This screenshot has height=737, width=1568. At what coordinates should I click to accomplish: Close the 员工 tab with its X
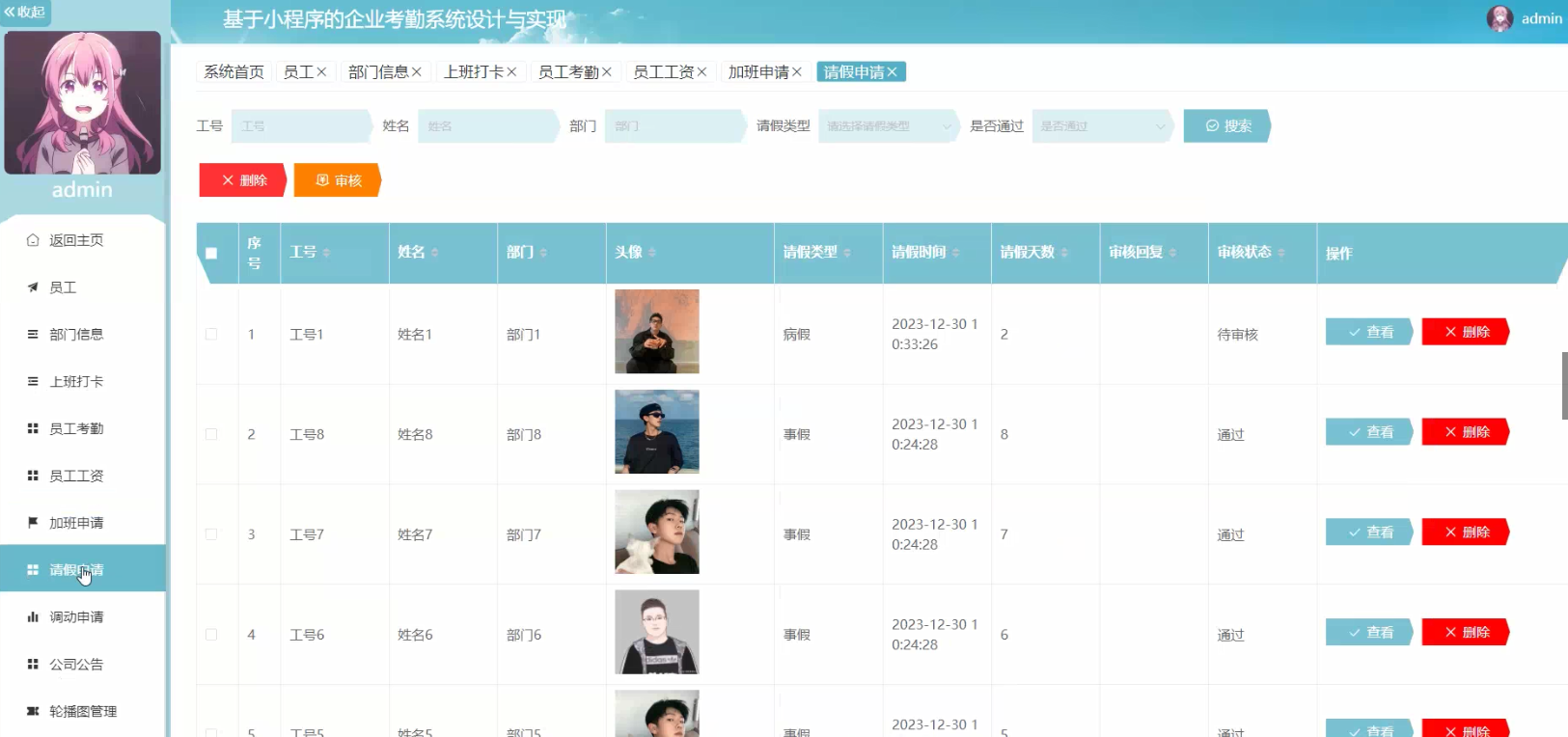pos(321,72)
